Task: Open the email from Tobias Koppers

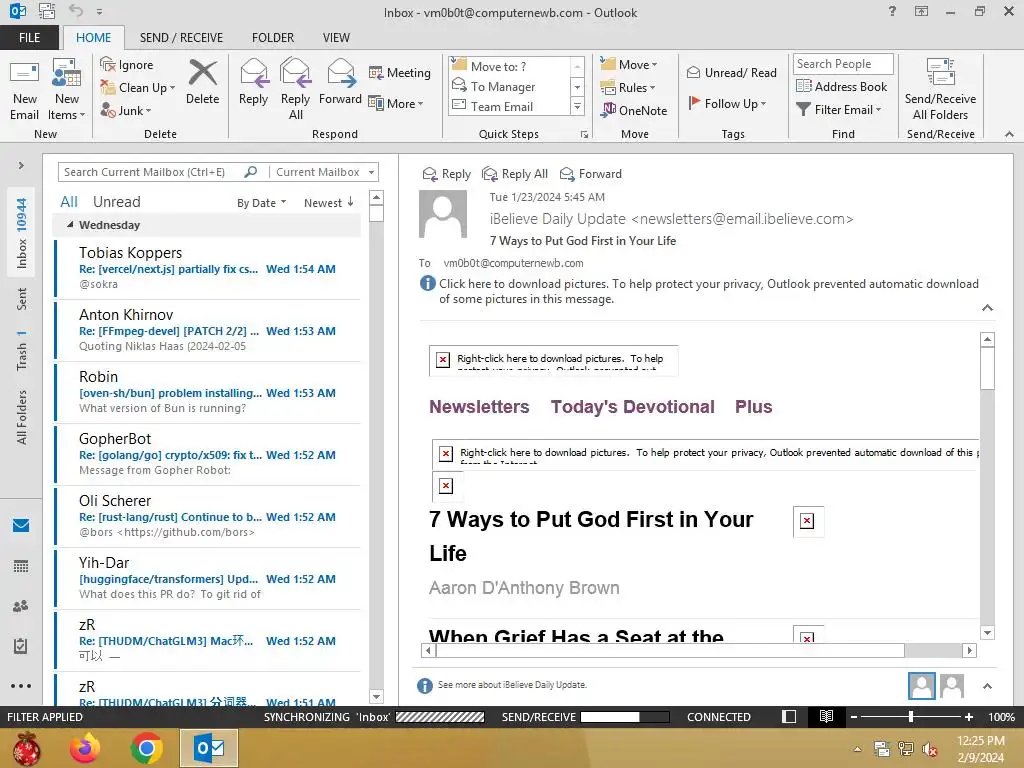Action: [x=208, y=268]
